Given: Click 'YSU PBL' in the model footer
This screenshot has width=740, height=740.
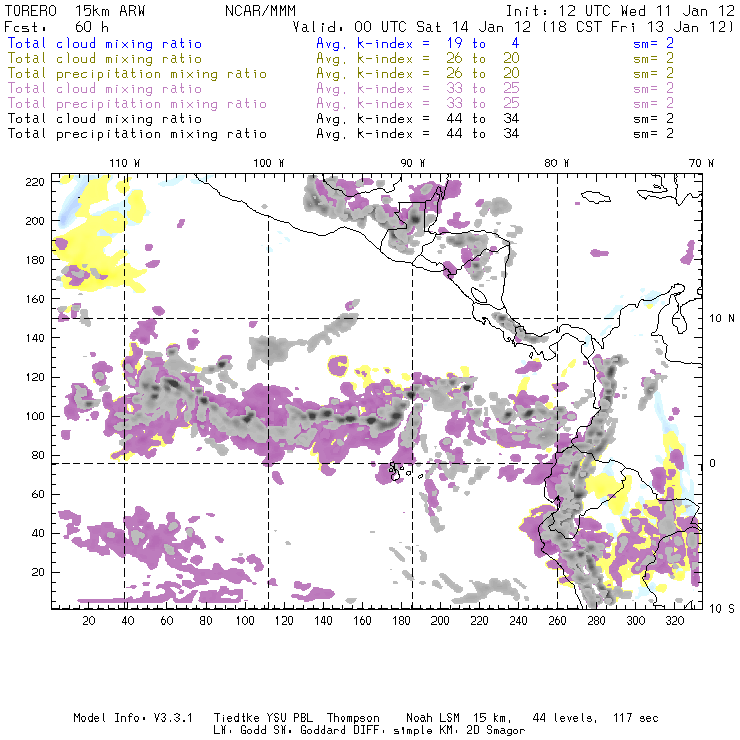Looking at the screenshot, I should tap(289, 718).
